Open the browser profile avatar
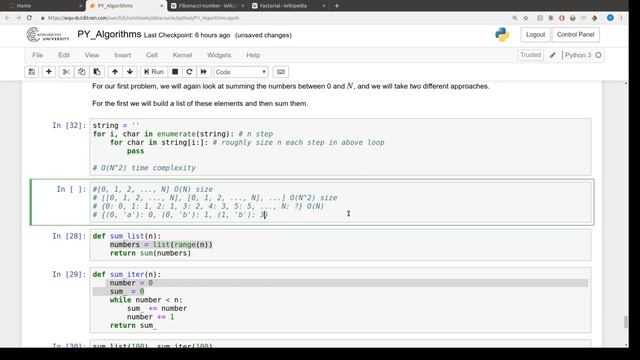This screenshot has height=360, width=640. pyautogui.click(x=610, y=18)
